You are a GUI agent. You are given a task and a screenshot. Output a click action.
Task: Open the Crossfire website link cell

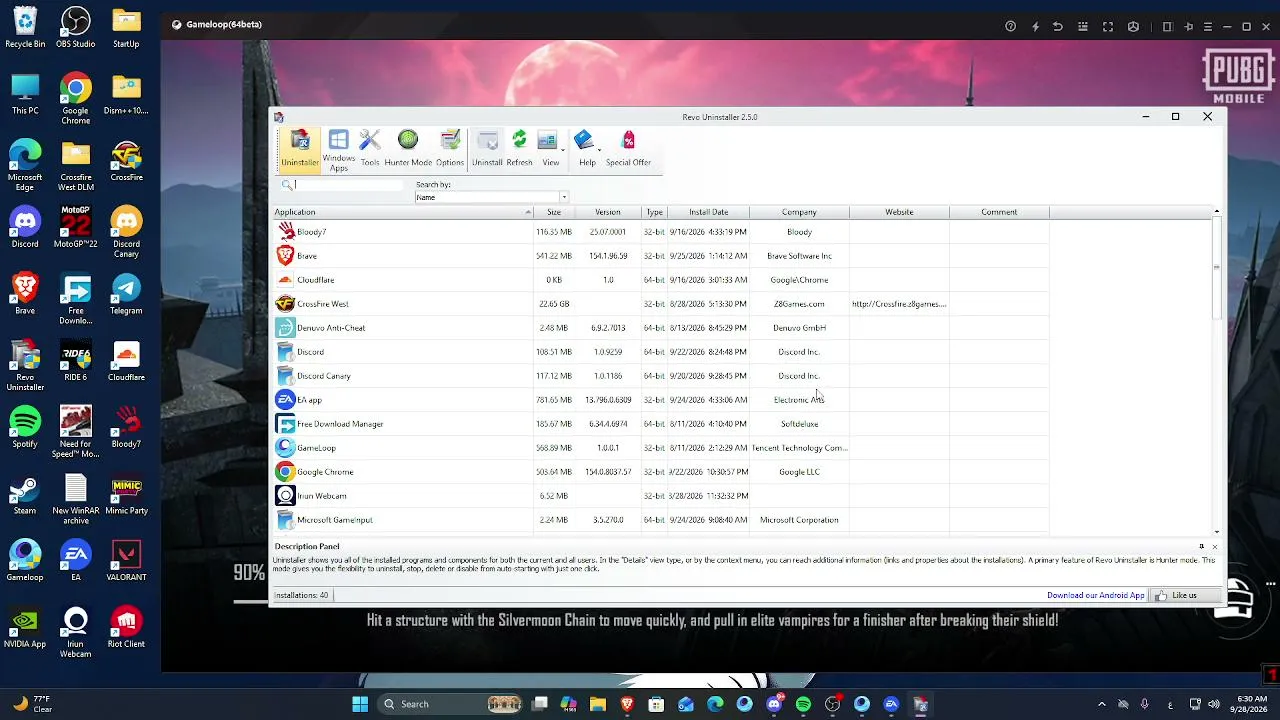(x=899, y=304)
